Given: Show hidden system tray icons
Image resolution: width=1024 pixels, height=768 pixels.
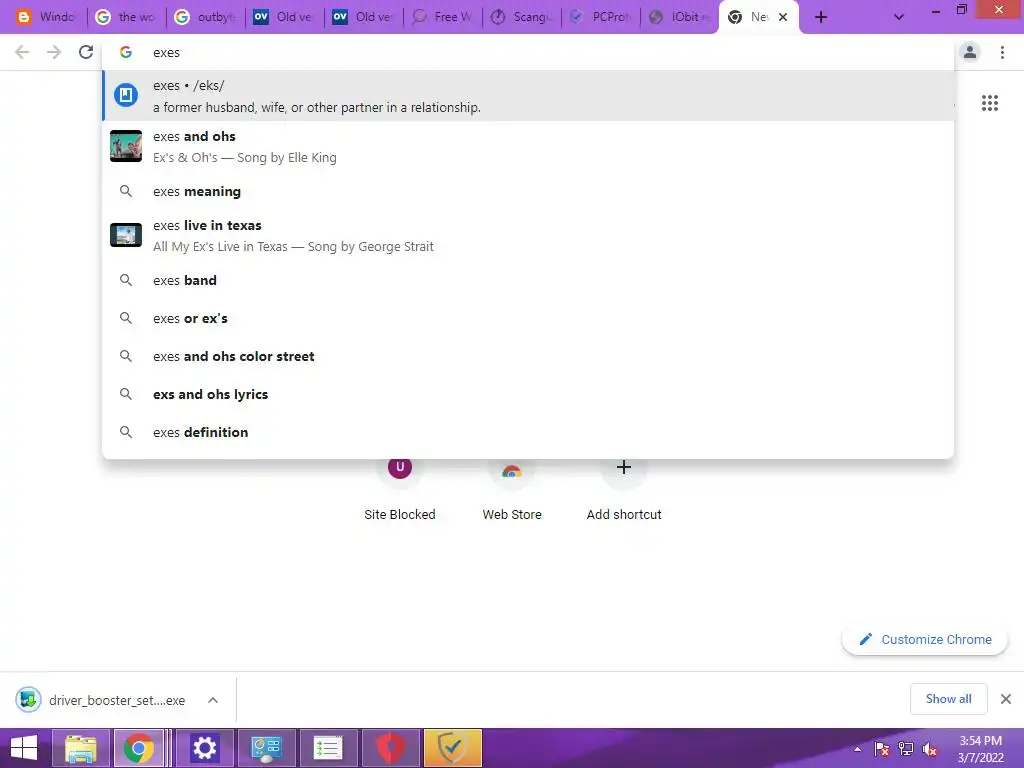Looking at the screenshot, I should [857, 749].
